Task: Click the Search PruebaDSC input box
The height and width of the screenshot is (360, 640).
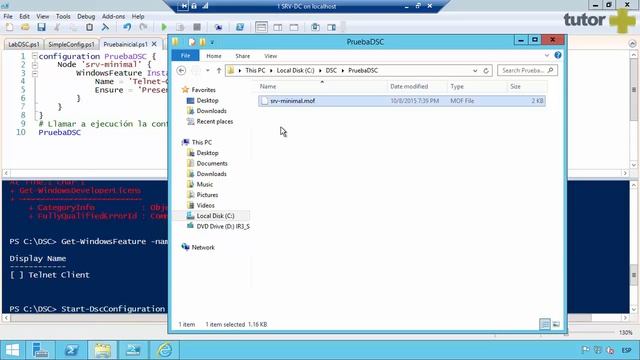Action: click(x=527, y=71)
